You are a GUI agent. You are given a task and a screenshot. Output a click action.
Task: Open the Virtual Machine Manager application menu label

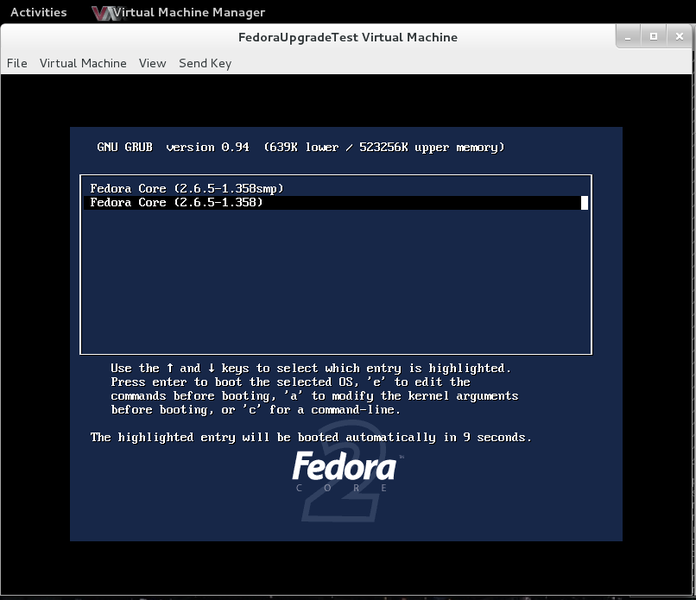188,13
